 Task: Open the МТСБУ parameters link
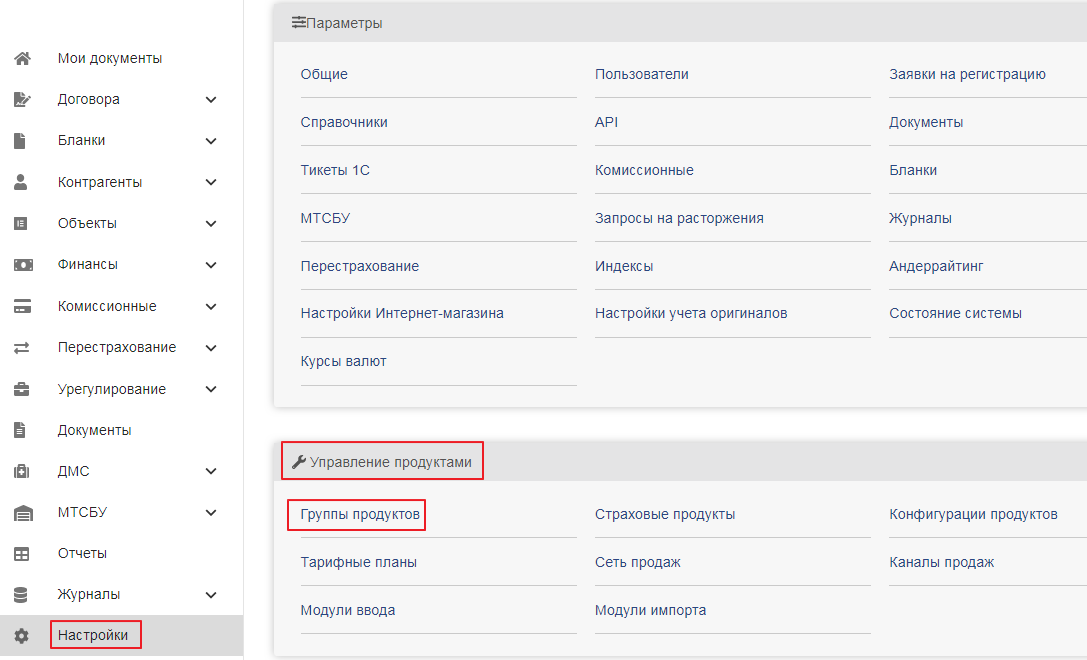pos(325,218)
